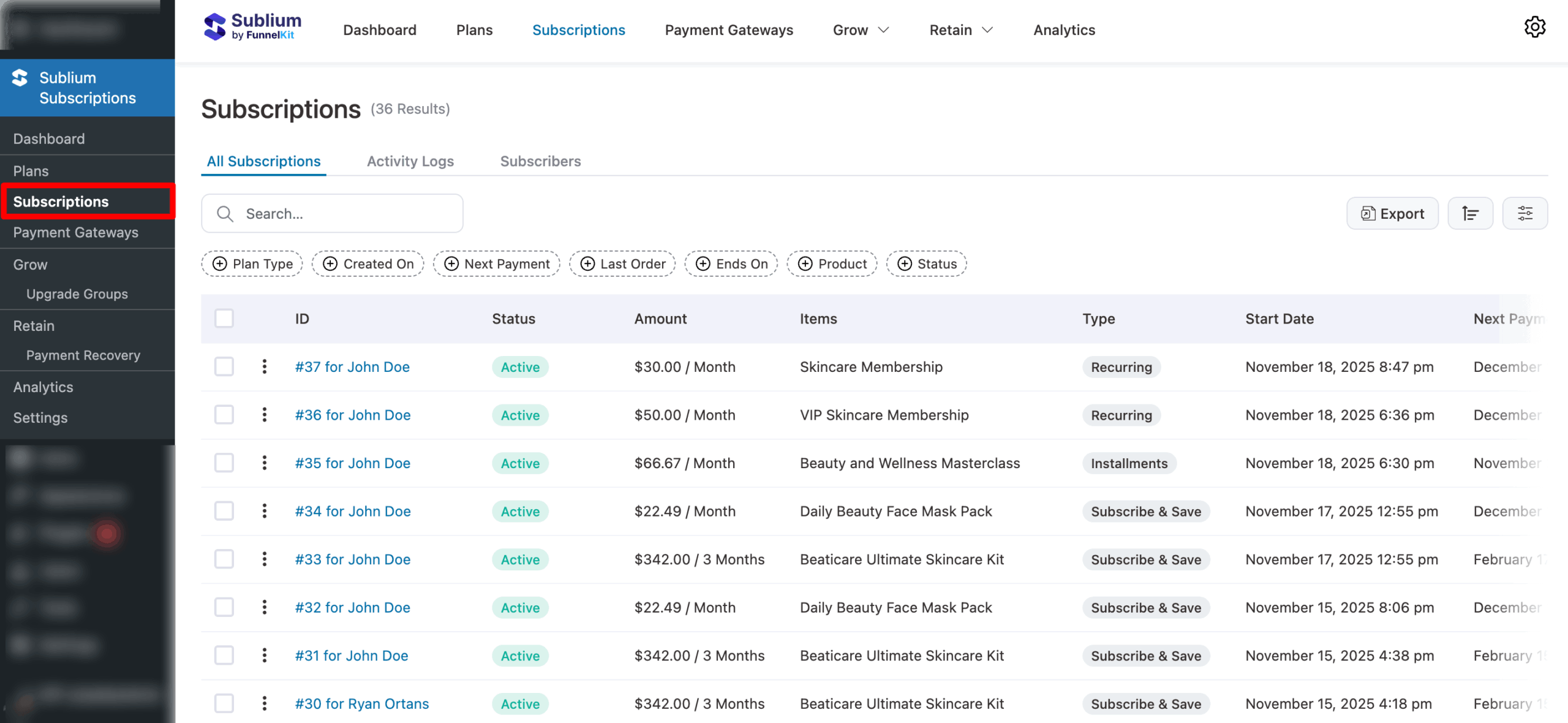This screenshot has width=1568, height=723.
Task: Open the Sublium Subscriptions sidebar icon
Action: pyautogui.click(x=20, y=78)
